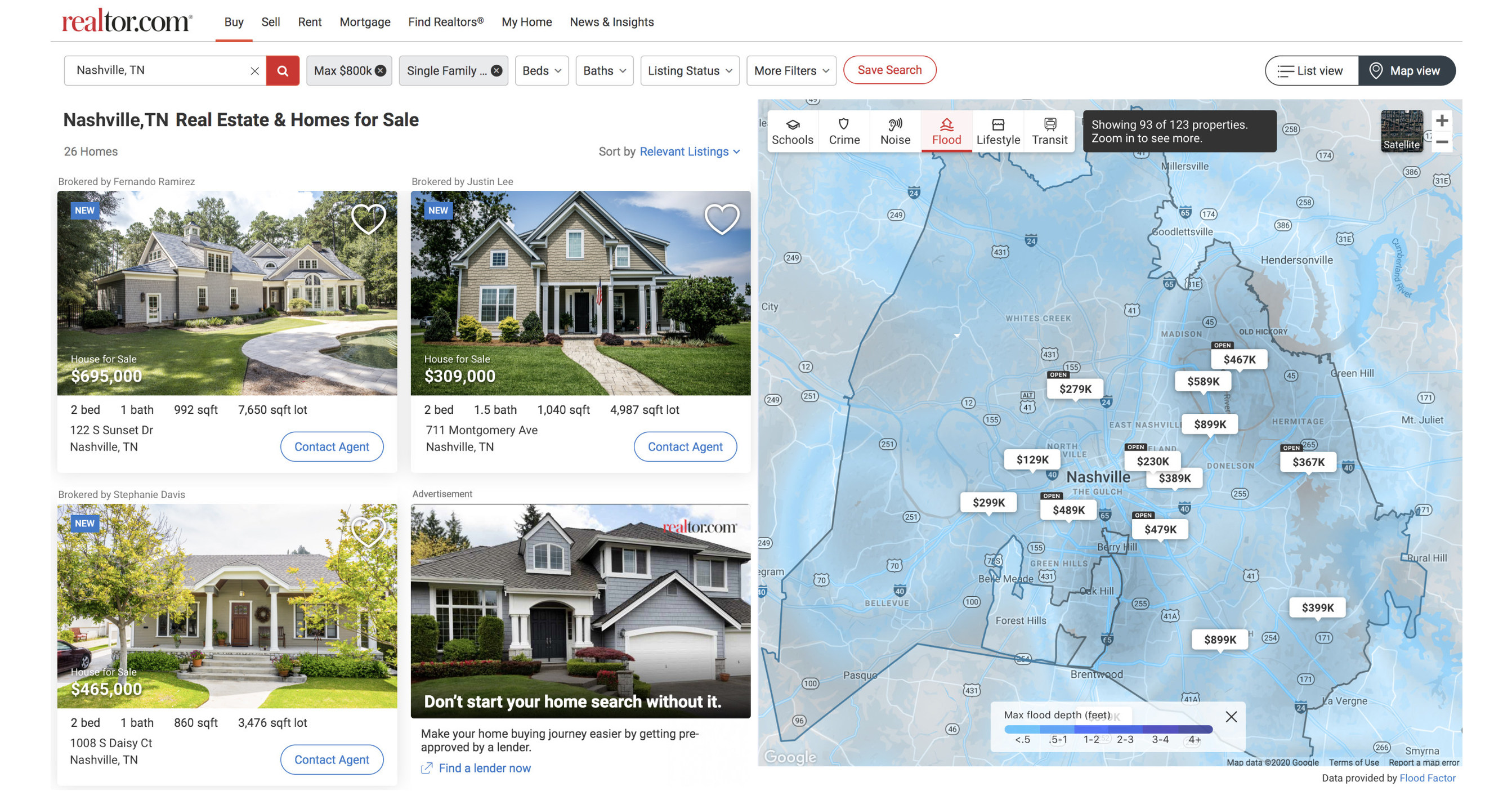1512x791 pixels.
Task: Click Save Search button
Action: coord(889,69)
